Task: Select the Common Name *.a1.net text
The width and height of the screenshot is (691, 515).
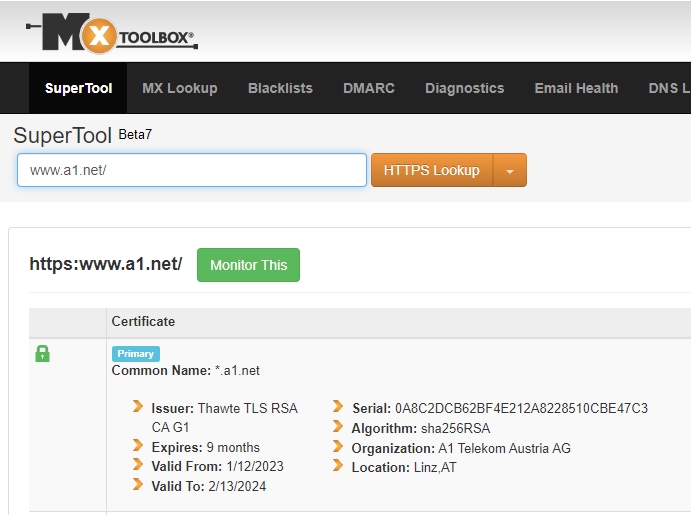Action: tap(186, 371)
